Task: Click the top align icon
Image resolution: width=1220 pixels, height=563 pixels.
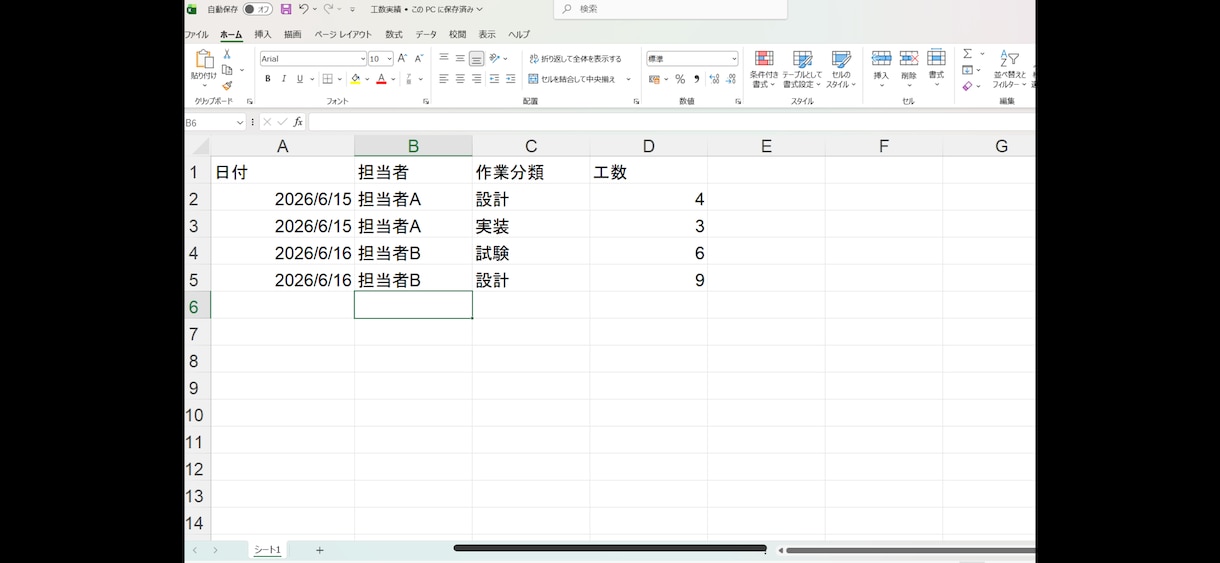Action: 444,58
